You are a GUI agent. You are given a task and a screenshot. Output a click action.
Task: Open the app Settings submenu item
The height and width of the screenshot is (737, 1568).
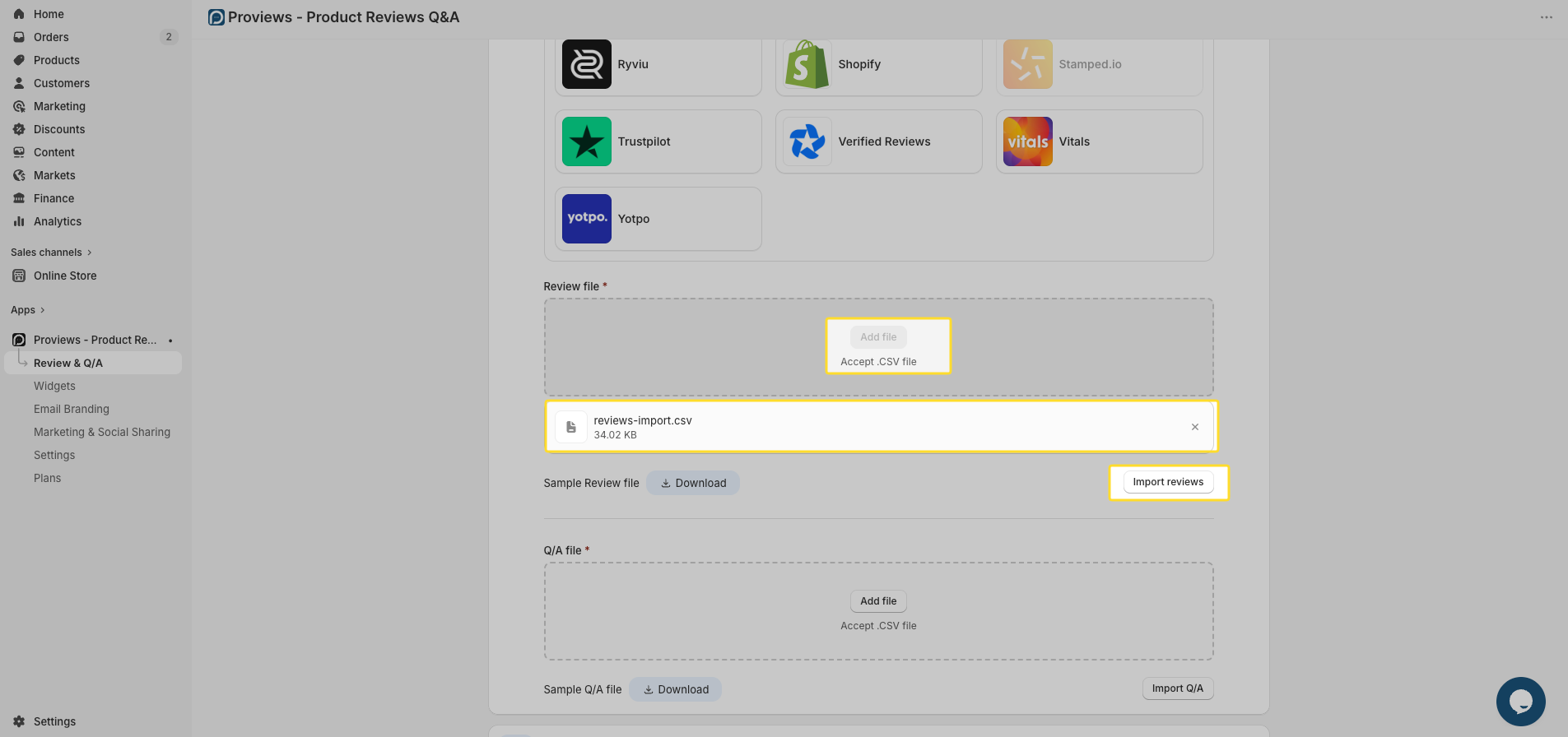54,455
